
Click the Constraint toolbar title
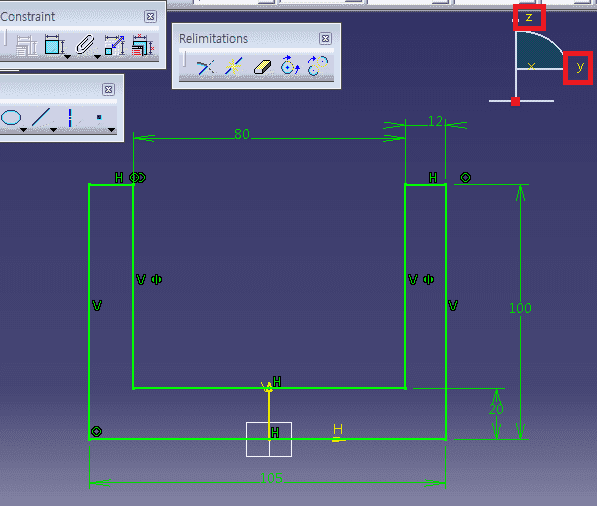pos(27,17)
